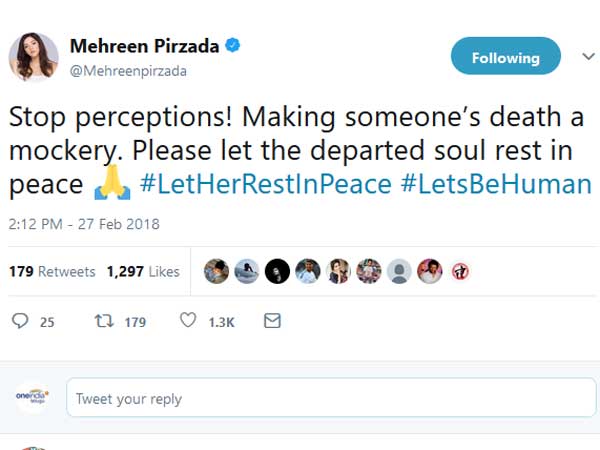Viewport: 600px width, 450px height.
Task: Click the grey default liker avatar
Action: (400, 271)
